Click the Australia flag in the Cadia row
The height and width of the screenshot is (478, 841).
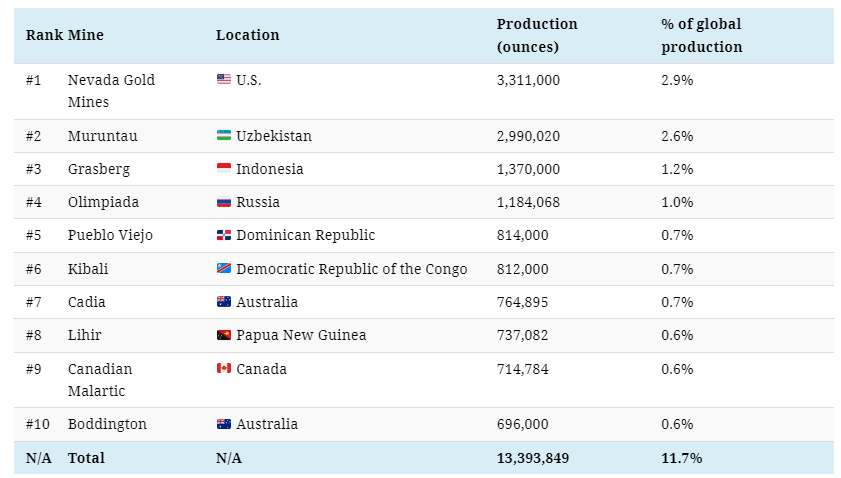point(224,302)
